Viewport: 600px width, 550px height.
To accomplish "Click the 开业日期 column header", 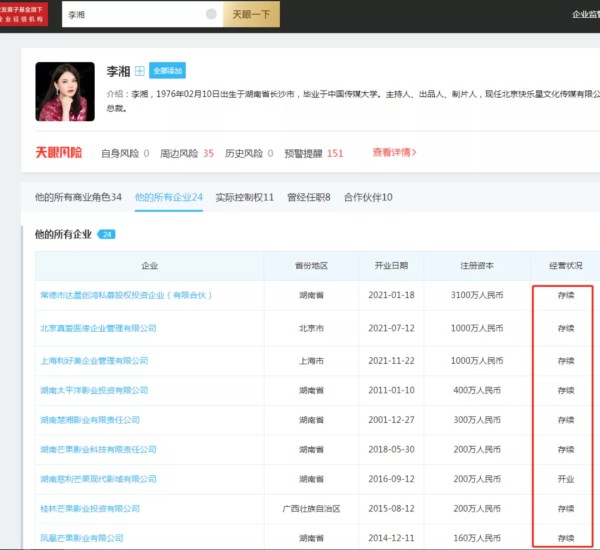I will pos(391,266).
